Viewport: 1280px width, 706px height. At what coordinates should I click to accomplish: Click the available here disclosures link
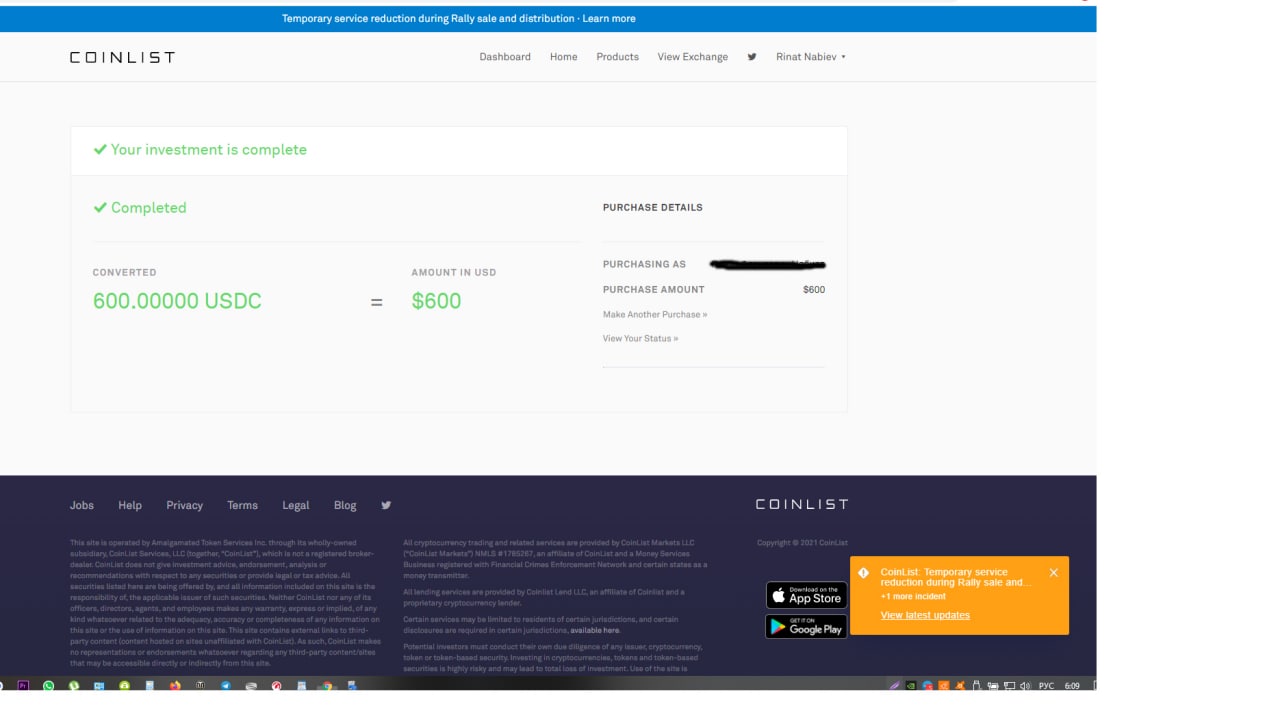595,630
